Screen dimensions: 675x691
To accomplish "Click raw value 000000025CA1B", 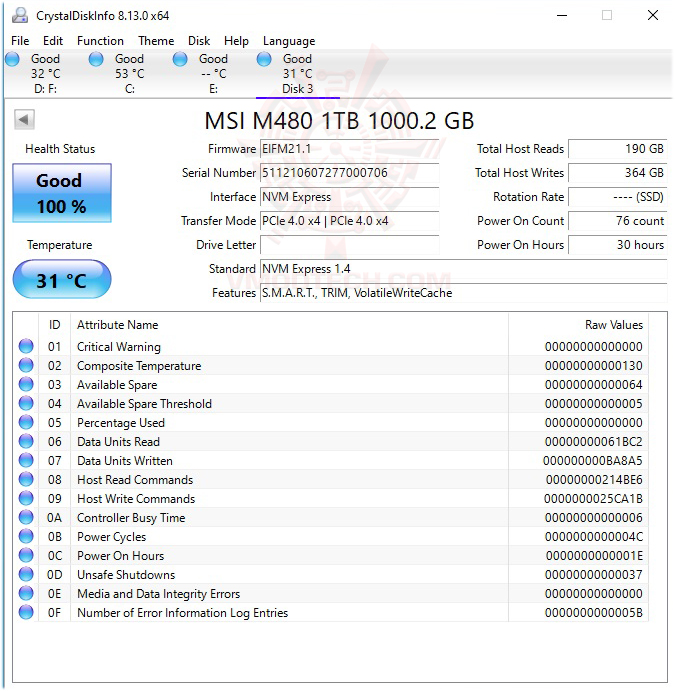I will tap(593, 498).
